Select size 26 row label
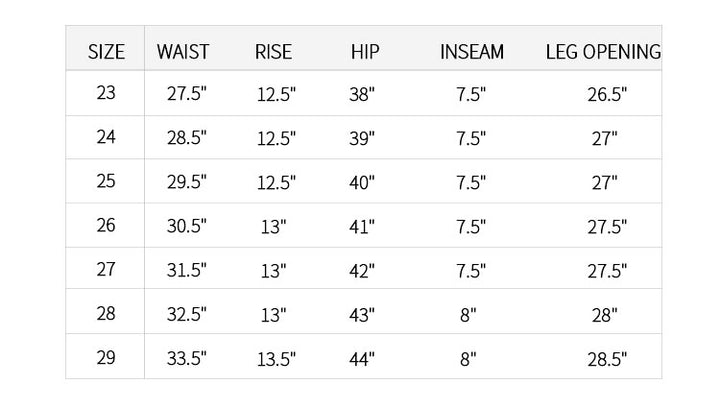Screen dimensions: 720x408 coord(107,226)
